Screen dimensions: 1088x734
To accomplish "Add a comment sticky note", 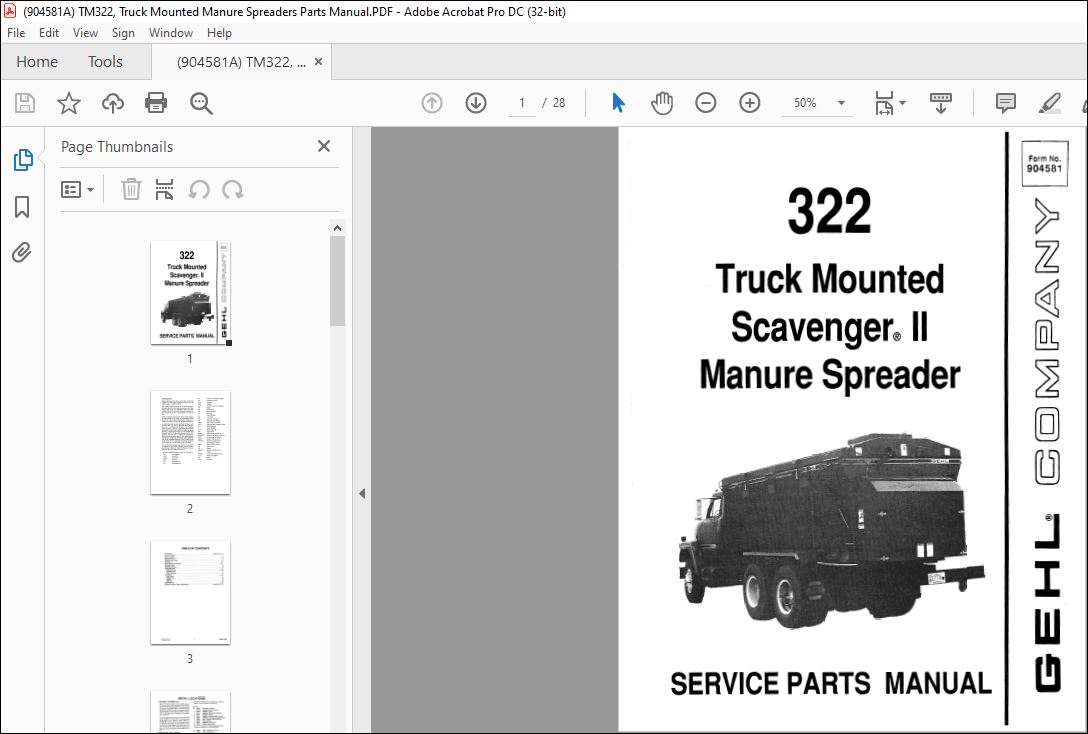I will 1005,103.
